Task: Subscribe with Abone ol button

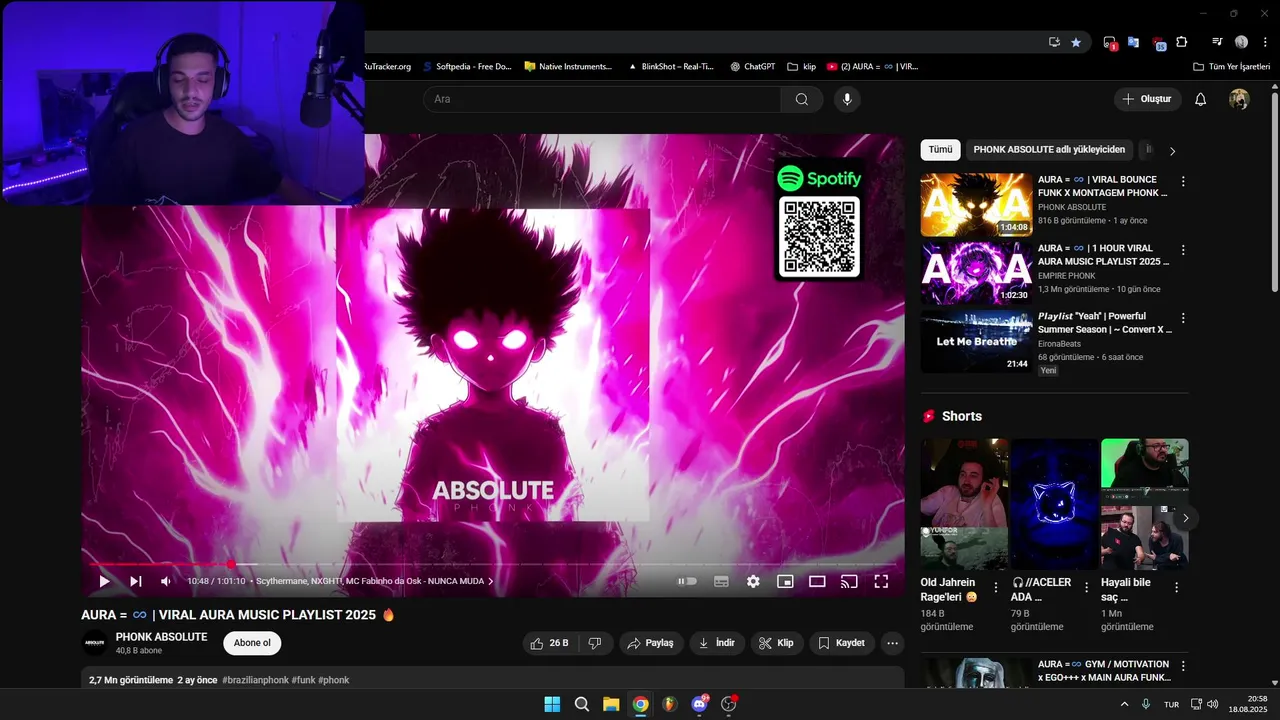Action: [x=252, y=643]
